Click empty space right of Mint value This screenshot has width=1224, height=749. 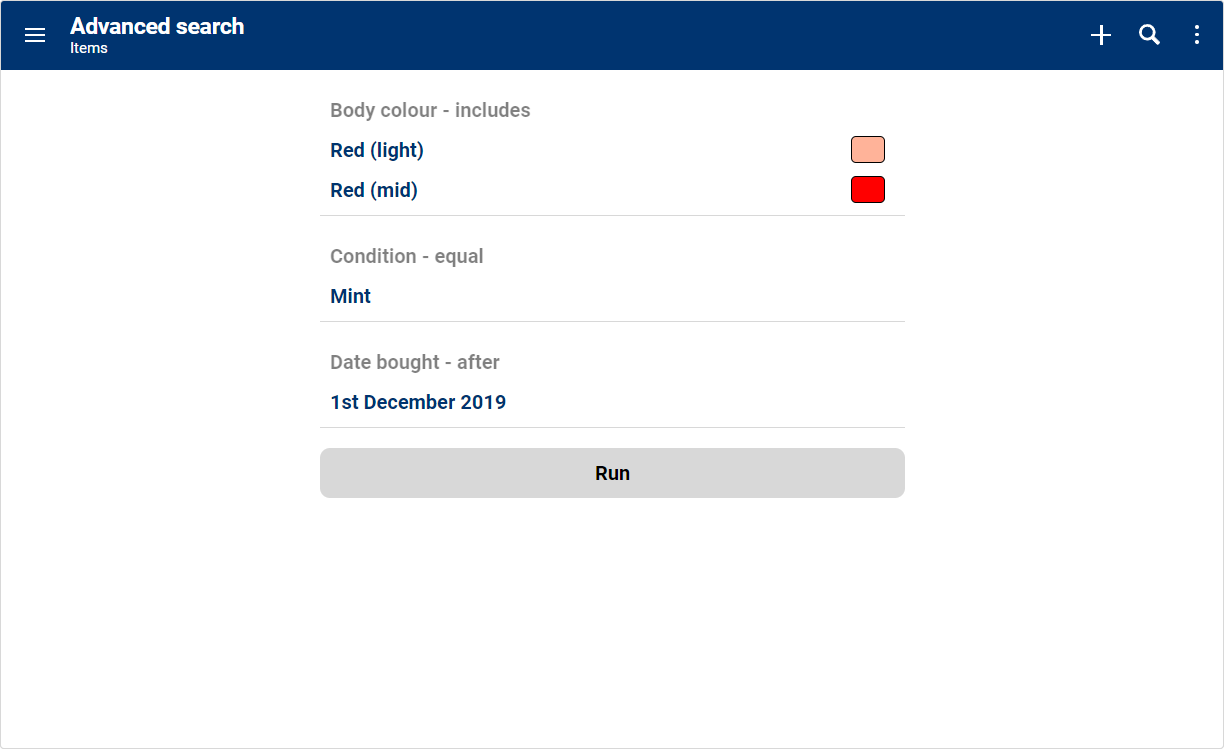pyautogui.click(x=650, y=296)
